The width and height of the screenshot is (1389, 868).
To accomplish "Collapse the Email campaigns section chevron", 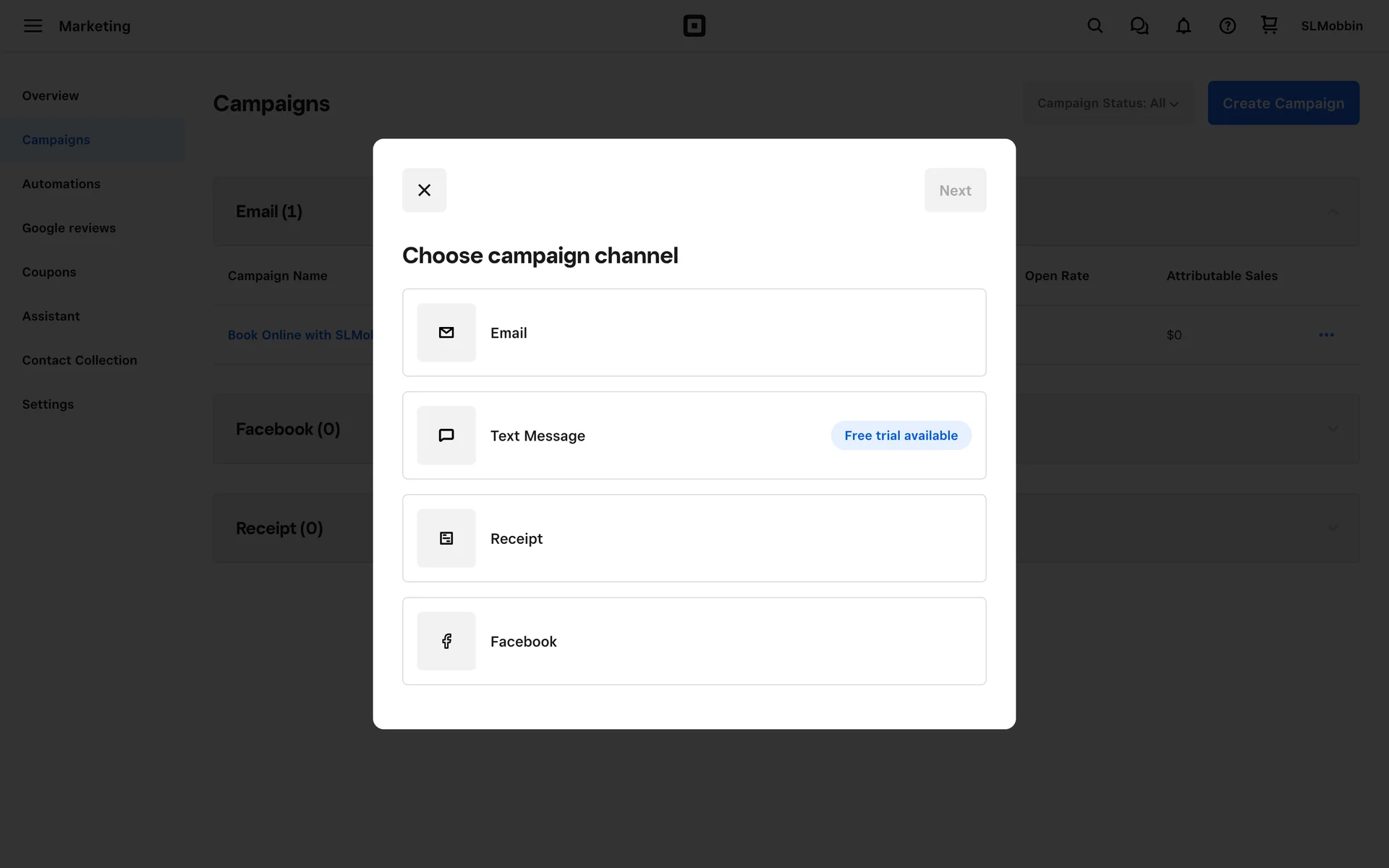I will pyautogui.click(x=1333, y=211).
